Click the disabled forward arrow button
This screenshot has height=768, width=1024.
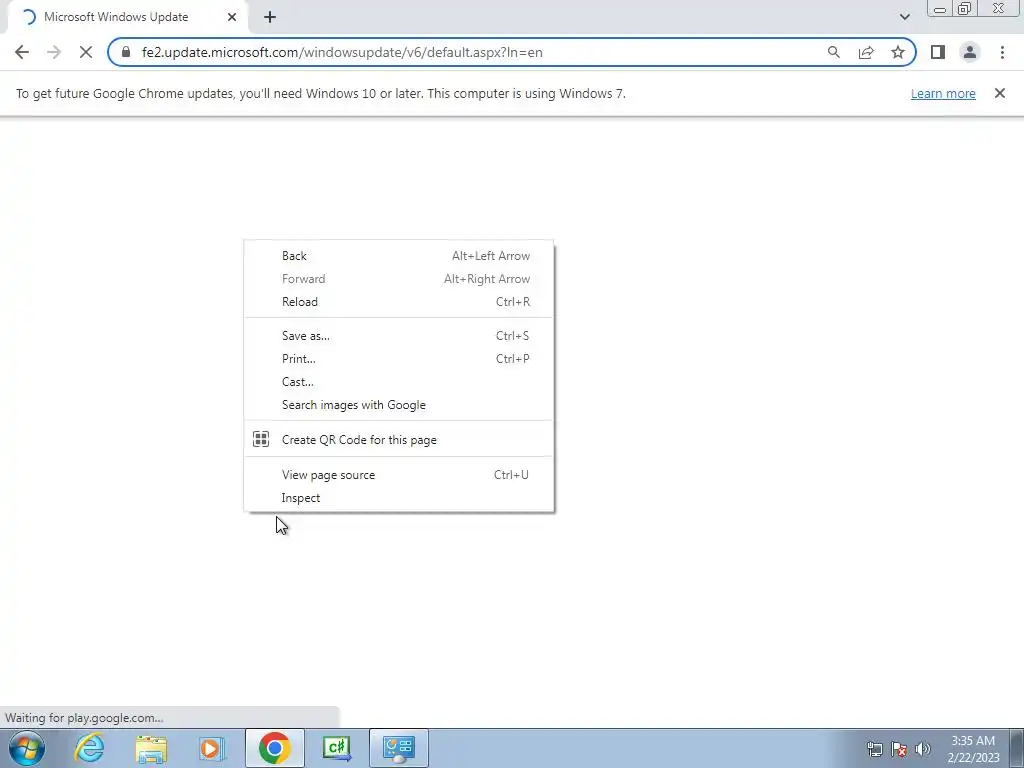point(54,52)
